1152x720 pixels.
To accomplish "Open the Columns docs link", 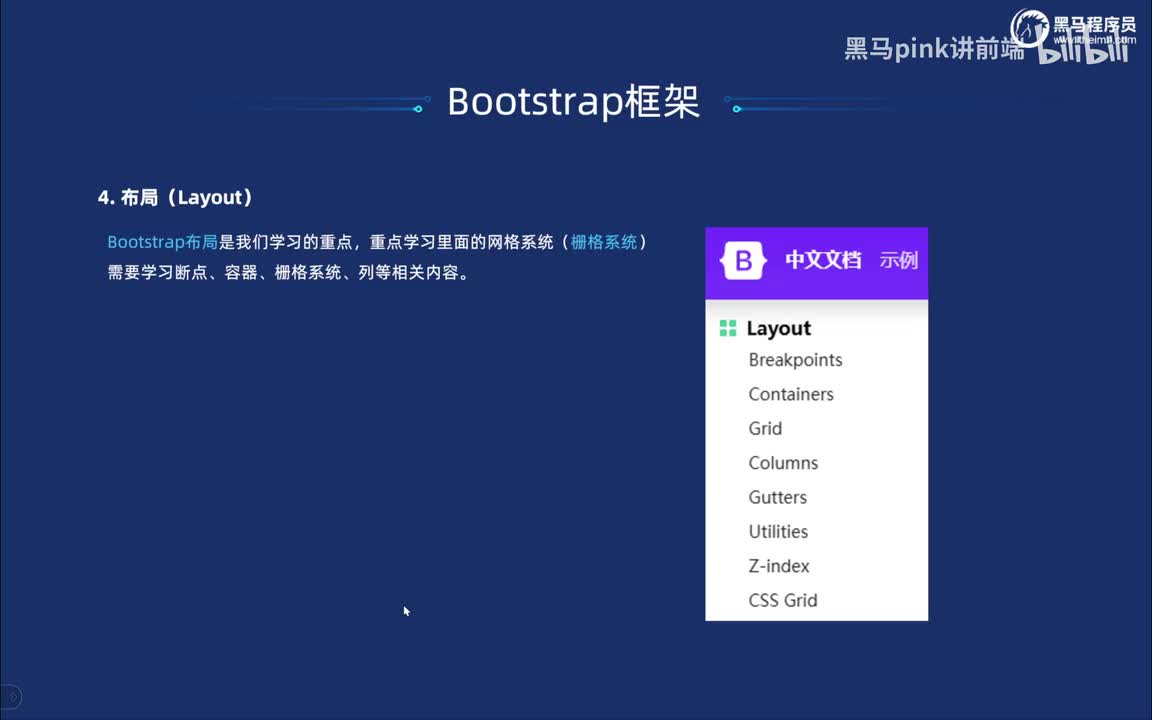I will point(783,463).
